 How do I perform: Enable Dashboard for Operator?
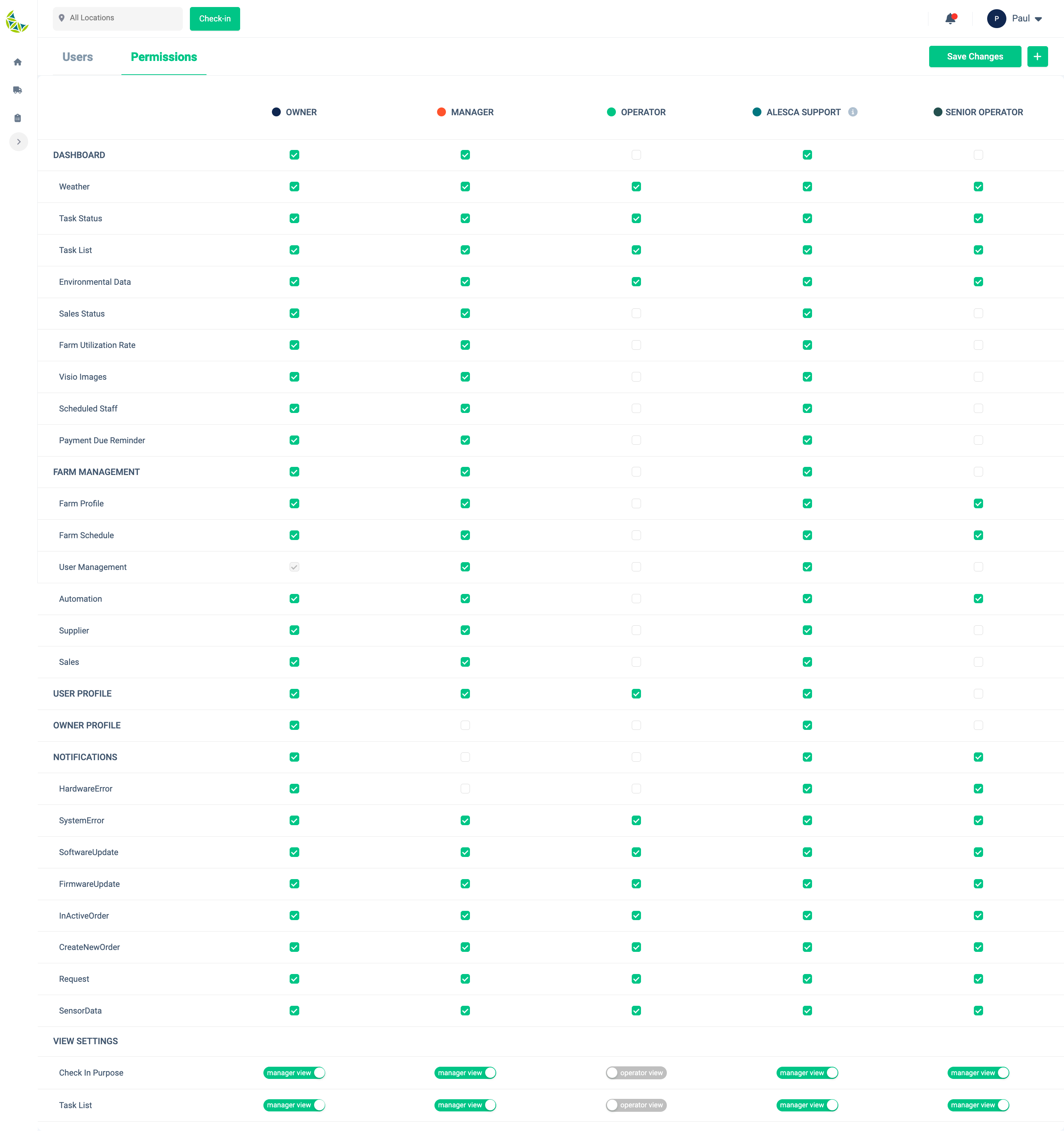(x=636, y=155)
